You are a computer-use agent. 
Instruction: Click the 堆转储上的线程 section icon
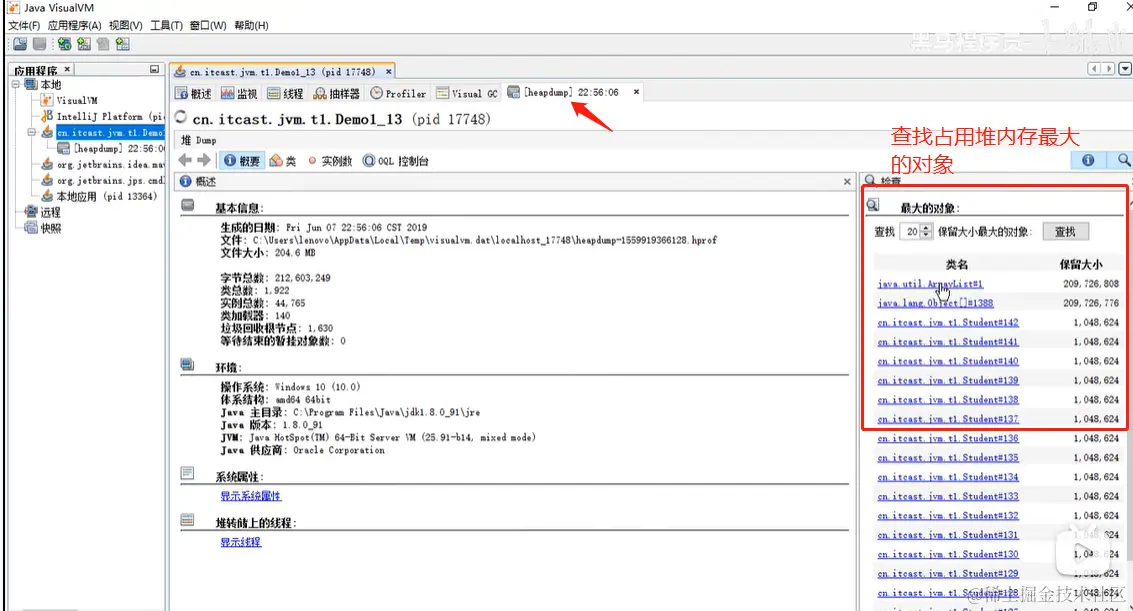click(188, 520)
